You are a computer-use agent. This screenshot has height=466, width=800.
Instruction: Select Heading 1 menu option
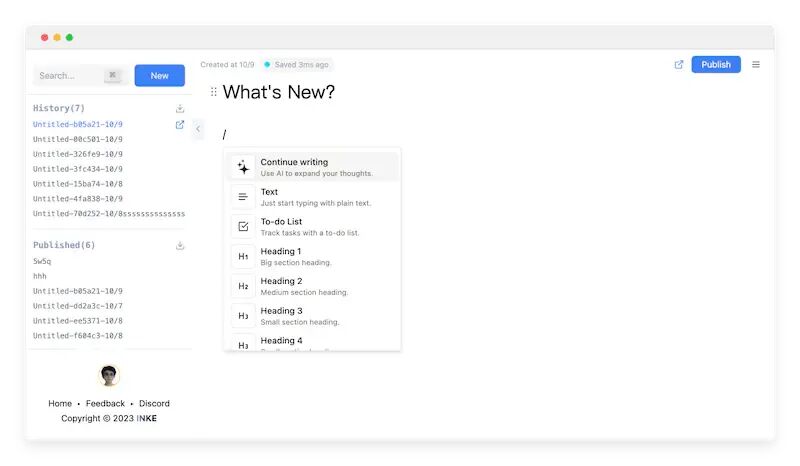pyautogui.click(x=312, y=256)
